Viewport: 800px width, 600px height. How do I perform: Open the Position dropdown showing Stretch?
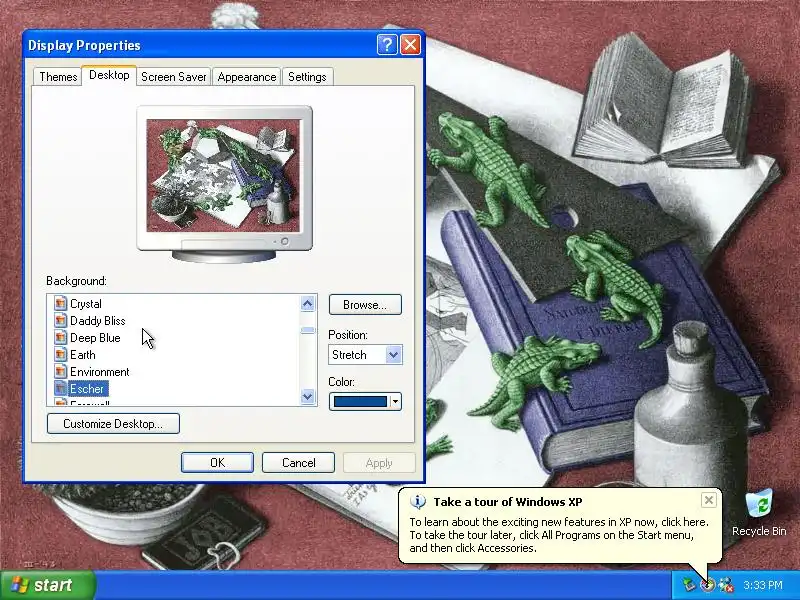[x=365, y=355]
